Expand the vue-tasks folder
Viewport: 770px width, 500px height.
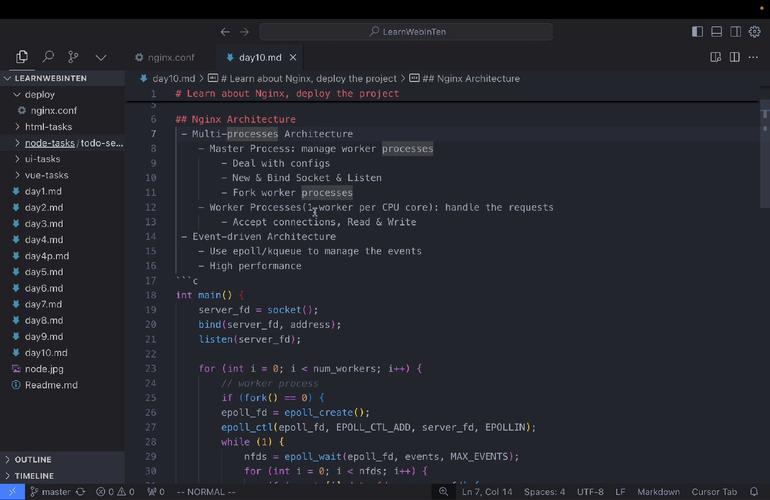click(62, 175)
